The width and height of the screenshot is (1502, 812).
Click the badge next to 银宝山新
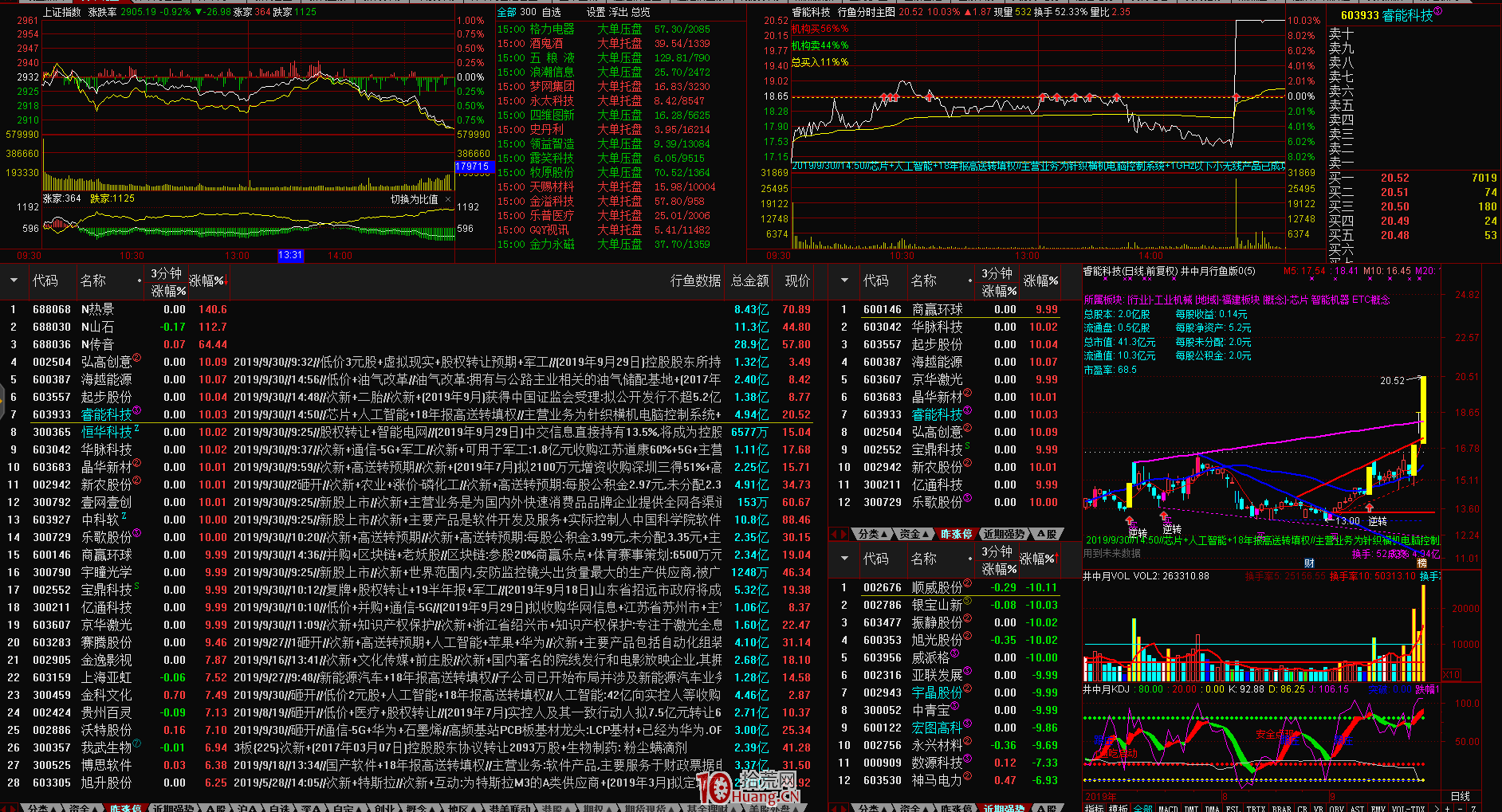(x=967, y=601)
